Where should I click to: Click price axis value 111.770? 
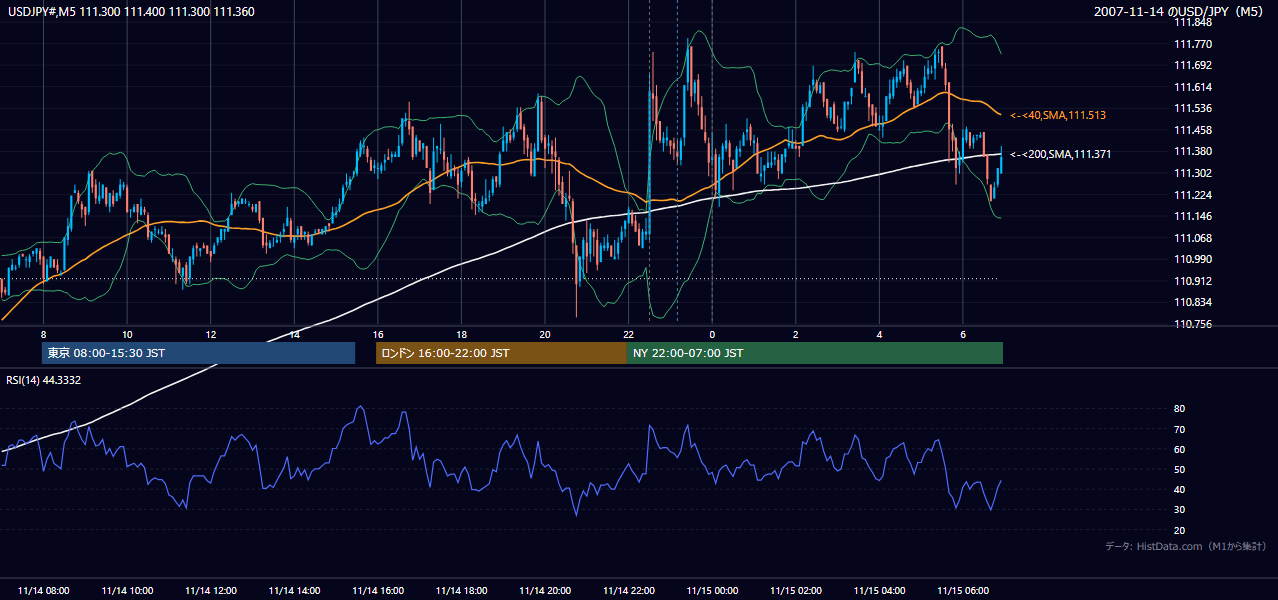1192,44
